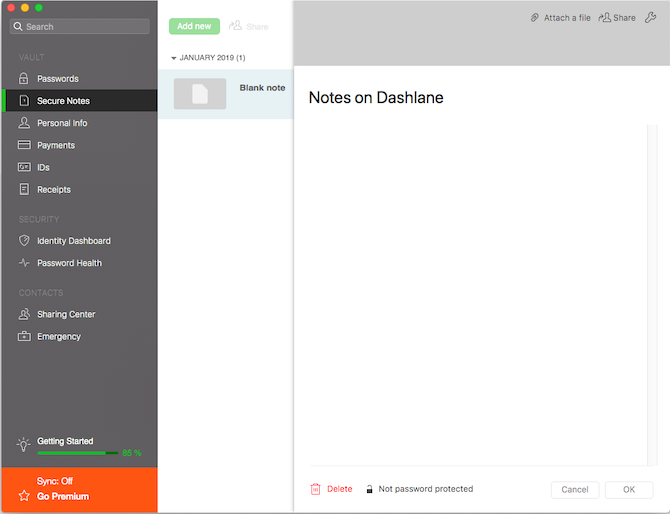Open the Emergency section

coord(79,336)
